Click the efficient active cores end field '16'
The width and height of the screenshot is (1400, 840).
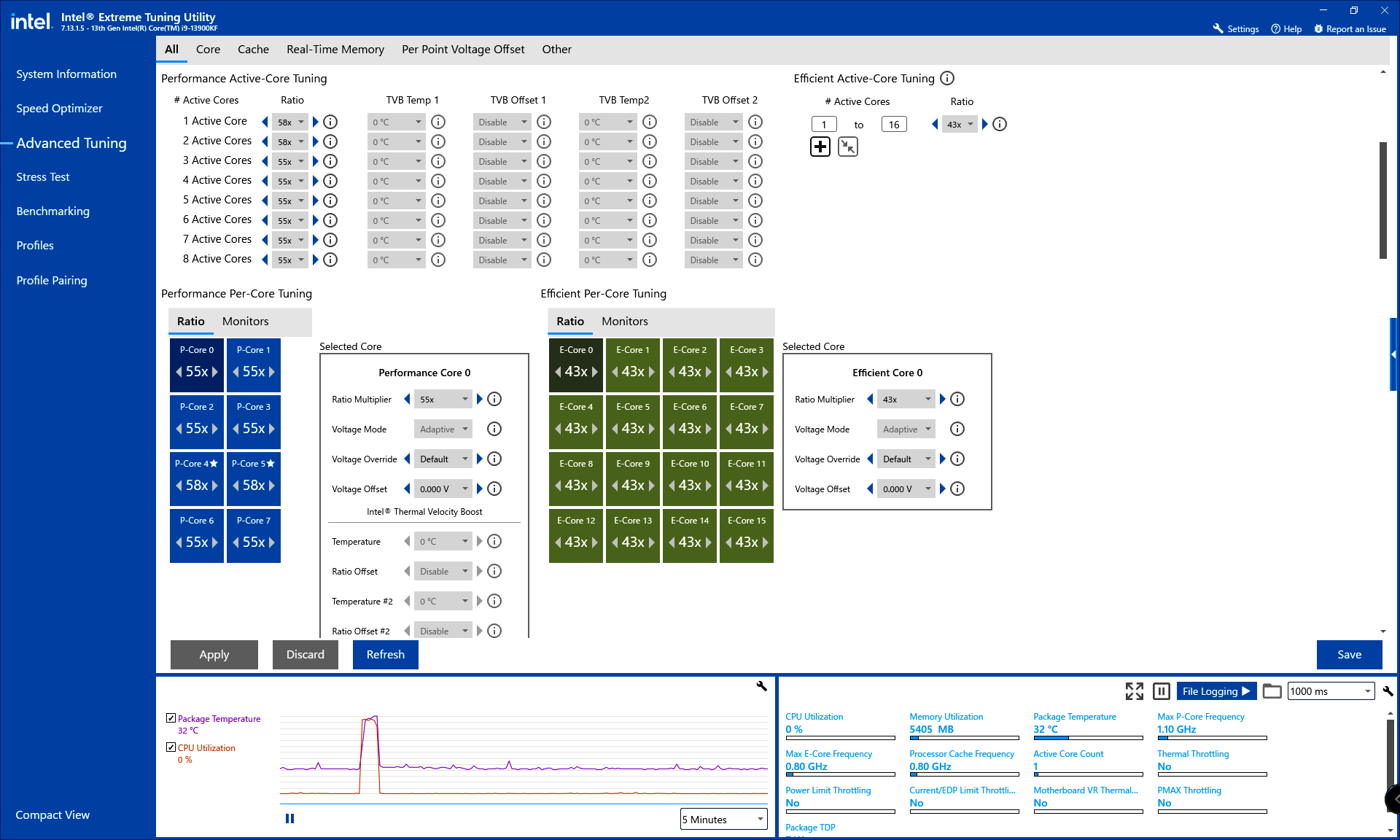[x=894, y=124]
